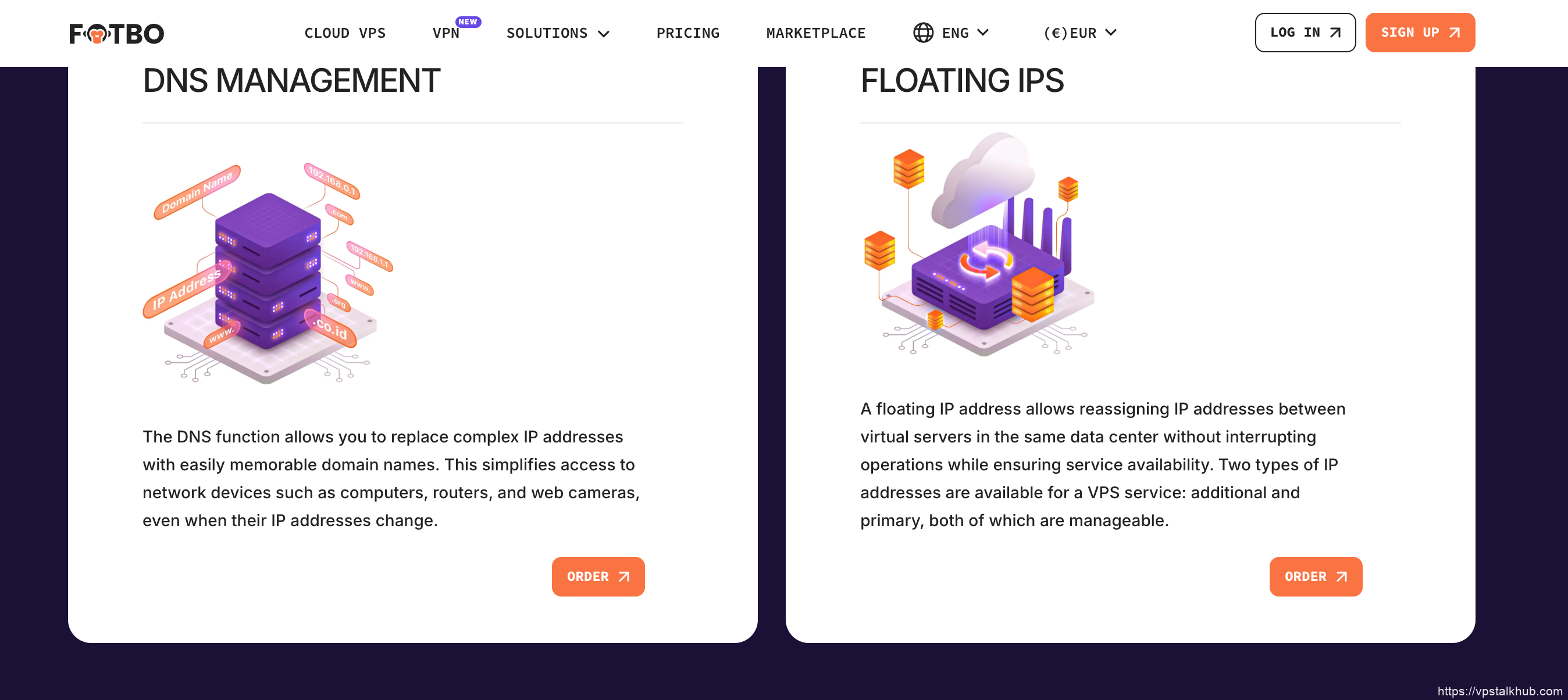This screenshot has height=700, width=1568.
Task: Click the arrow icon on Floating IPs Order button
Action: 1342,577
